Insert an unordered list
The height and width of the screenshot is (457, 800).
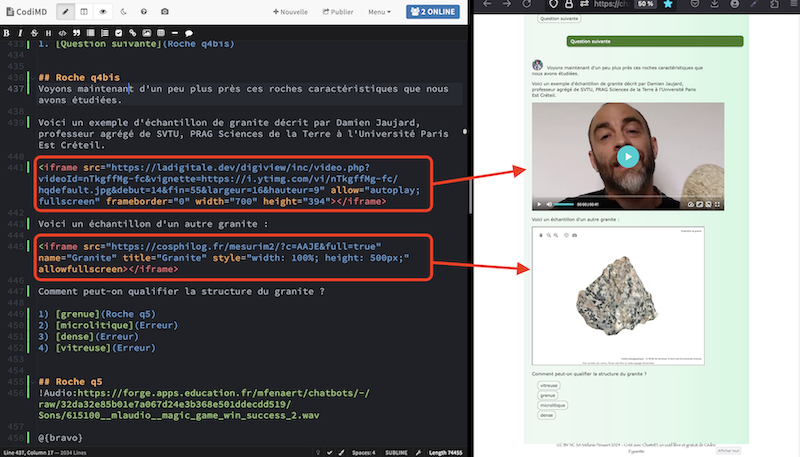point(90,33)
